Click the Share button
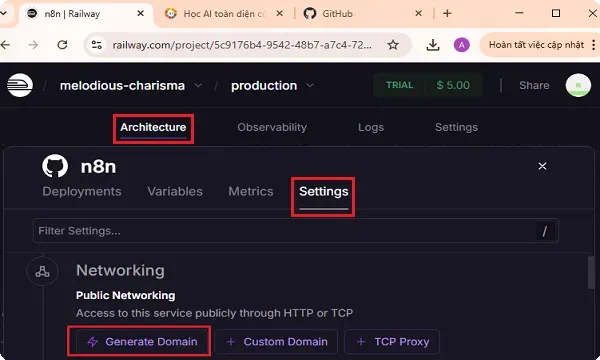Viewport: 600px width, 360px height. coord(534,85)
